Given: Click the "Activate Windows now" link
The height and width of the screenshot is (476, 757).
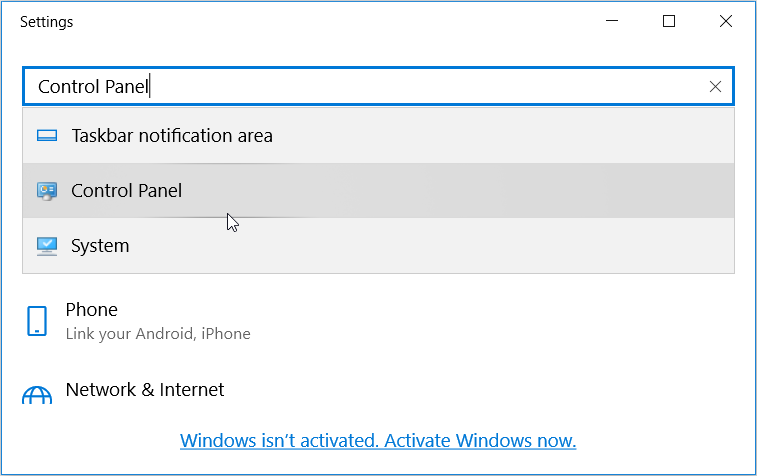Looking at the screenshot, I should (378, 441).
